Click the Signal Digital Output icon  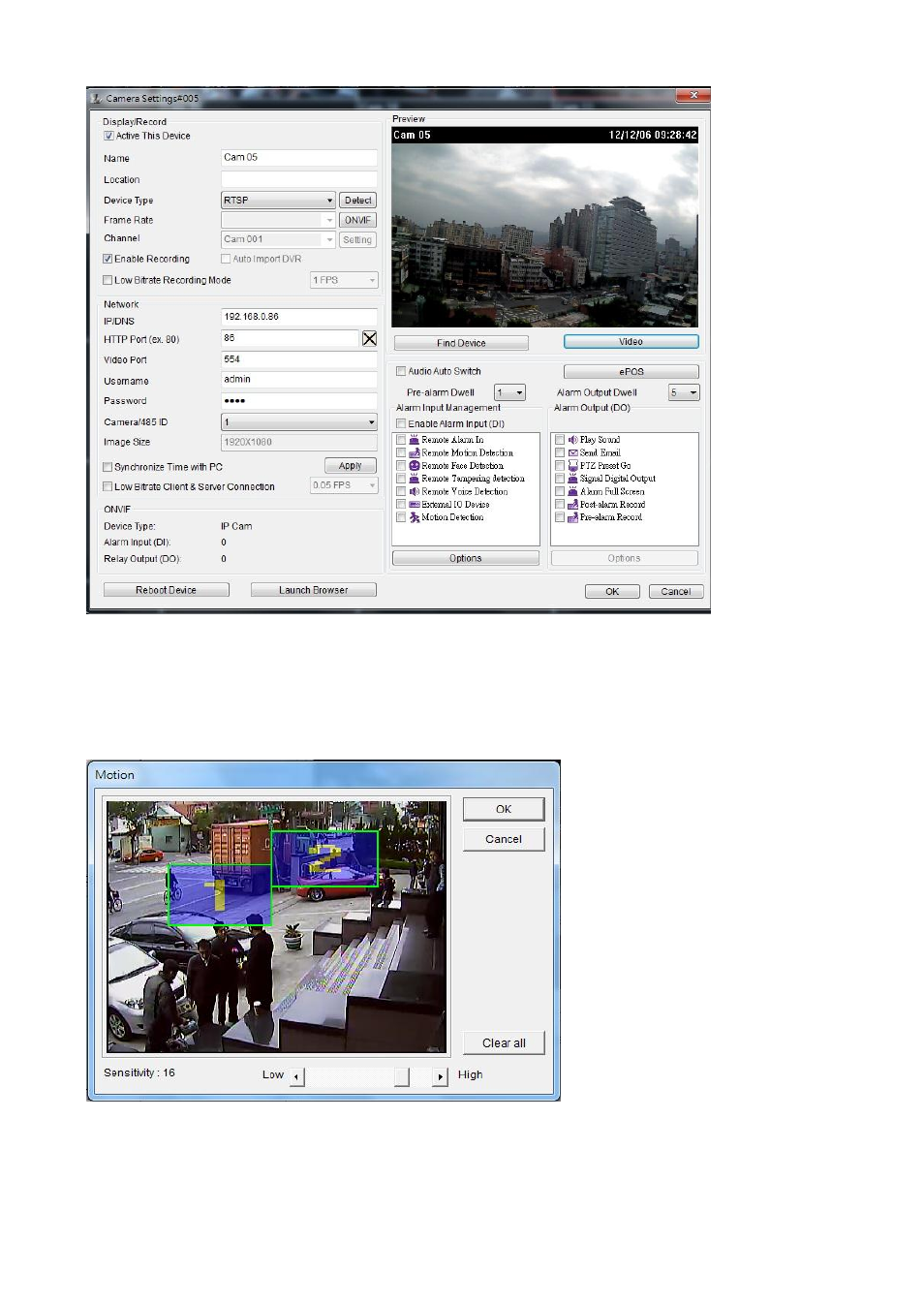pos(572,479)
